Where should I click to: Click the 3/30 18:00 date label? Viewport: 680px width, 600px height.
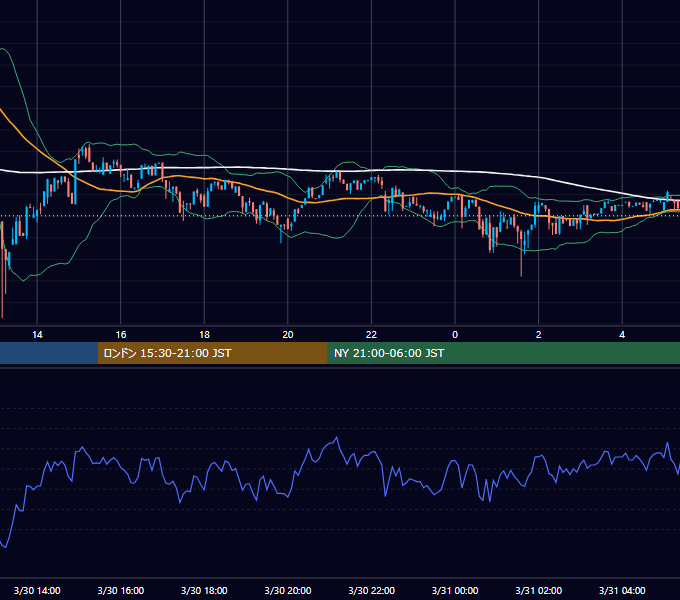tap(204, 590)
